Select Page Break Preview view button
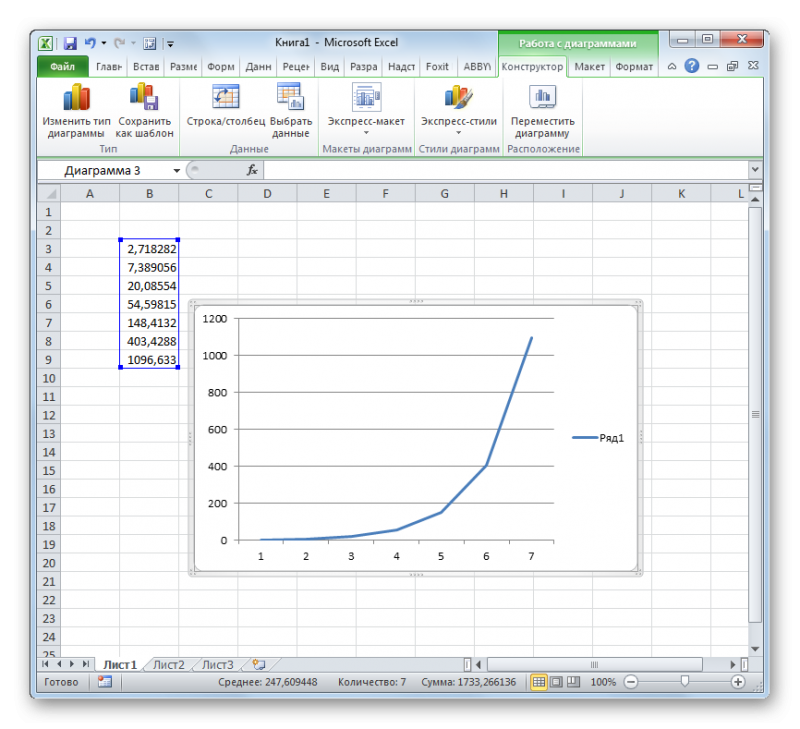This screenshot has width=800, height=729. coord(573,682)
